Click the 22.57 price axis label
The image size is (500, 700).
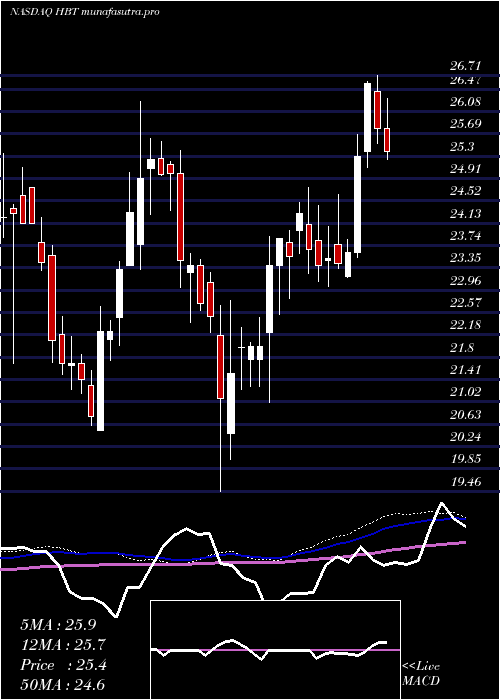pos(465,303)
